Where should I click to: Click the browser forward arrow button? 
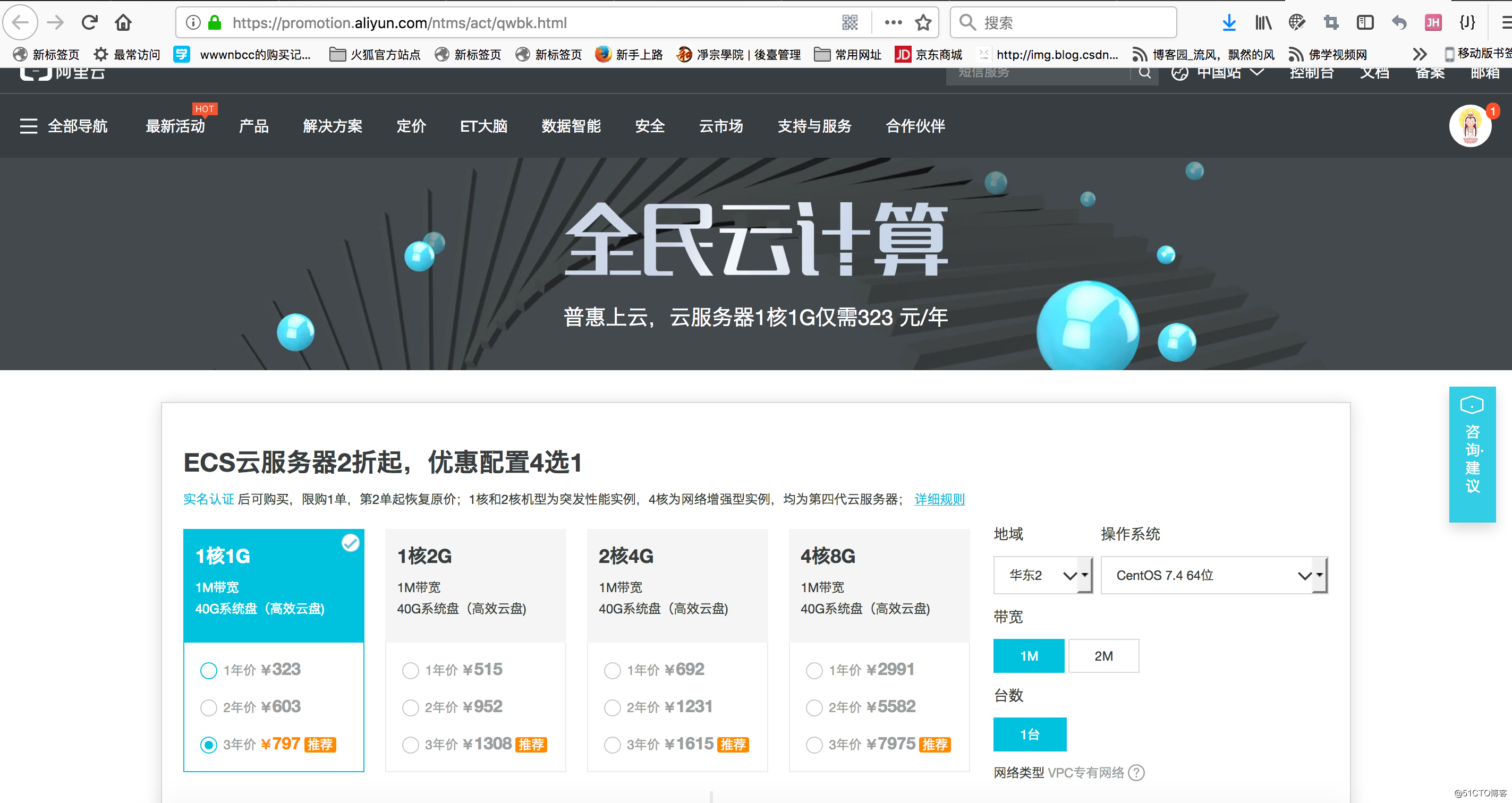pyautogui.click(x=55, y=23)
